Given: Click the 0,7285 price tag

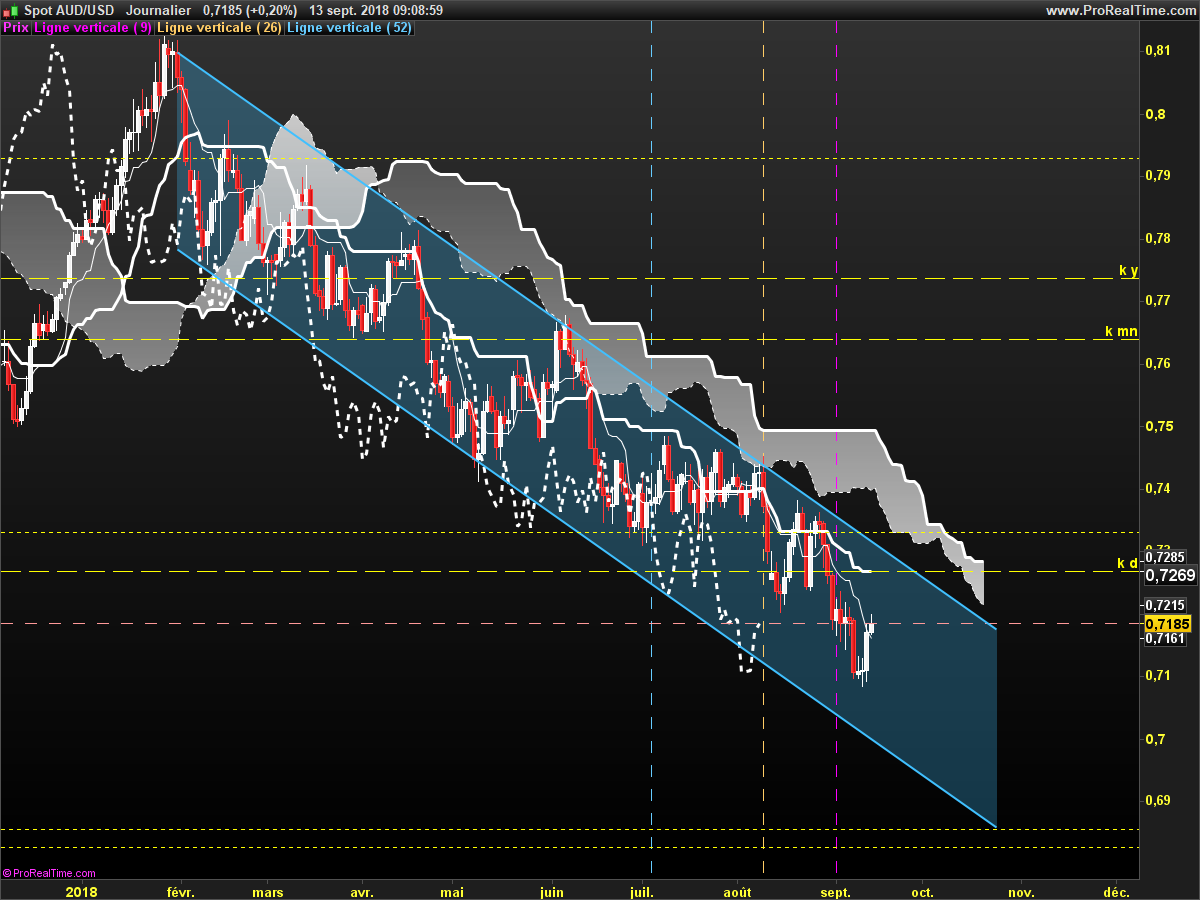Looking at the screenshot, I should pos(1165,557).
